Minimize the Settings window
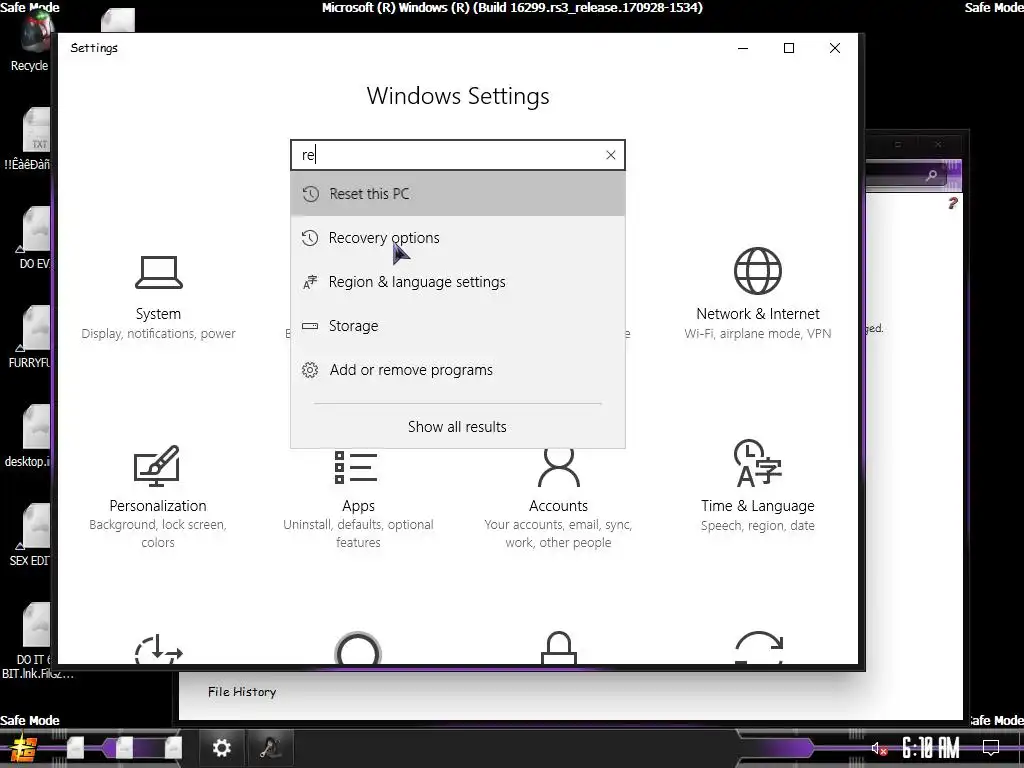 pyautogui.click(x=743, y=48)
